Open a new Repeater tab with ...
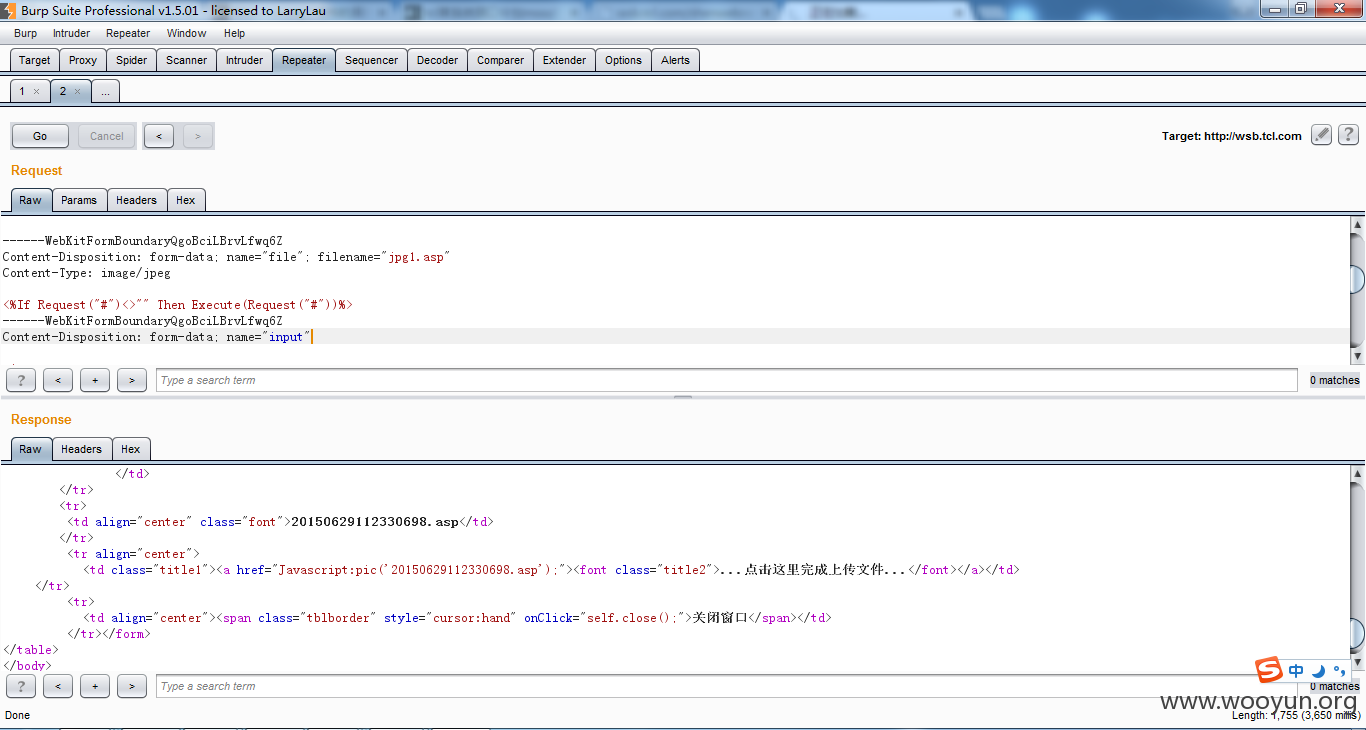Viewport: 1366px width, 730px height. pyautogui.click(x=105, y=91)
